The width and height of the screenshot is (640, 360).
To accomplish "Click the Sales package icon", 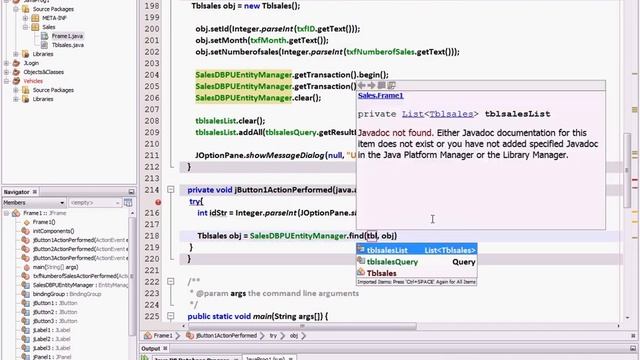I will pyautogui.click(x=35, y=27).
